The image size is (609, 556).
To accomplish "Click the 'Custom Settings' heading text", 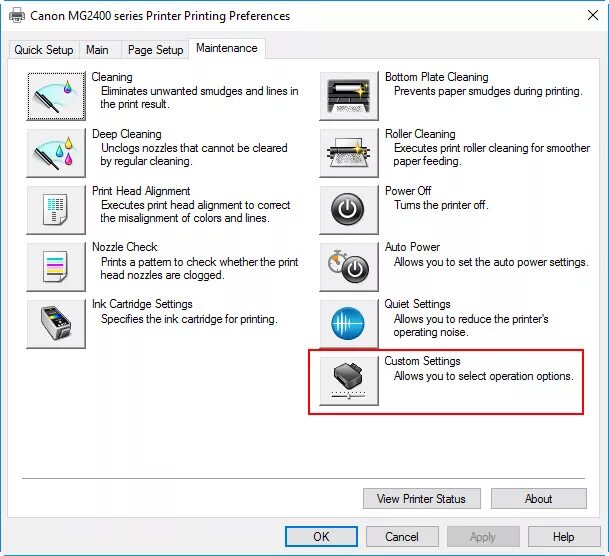I will point(423,361).
